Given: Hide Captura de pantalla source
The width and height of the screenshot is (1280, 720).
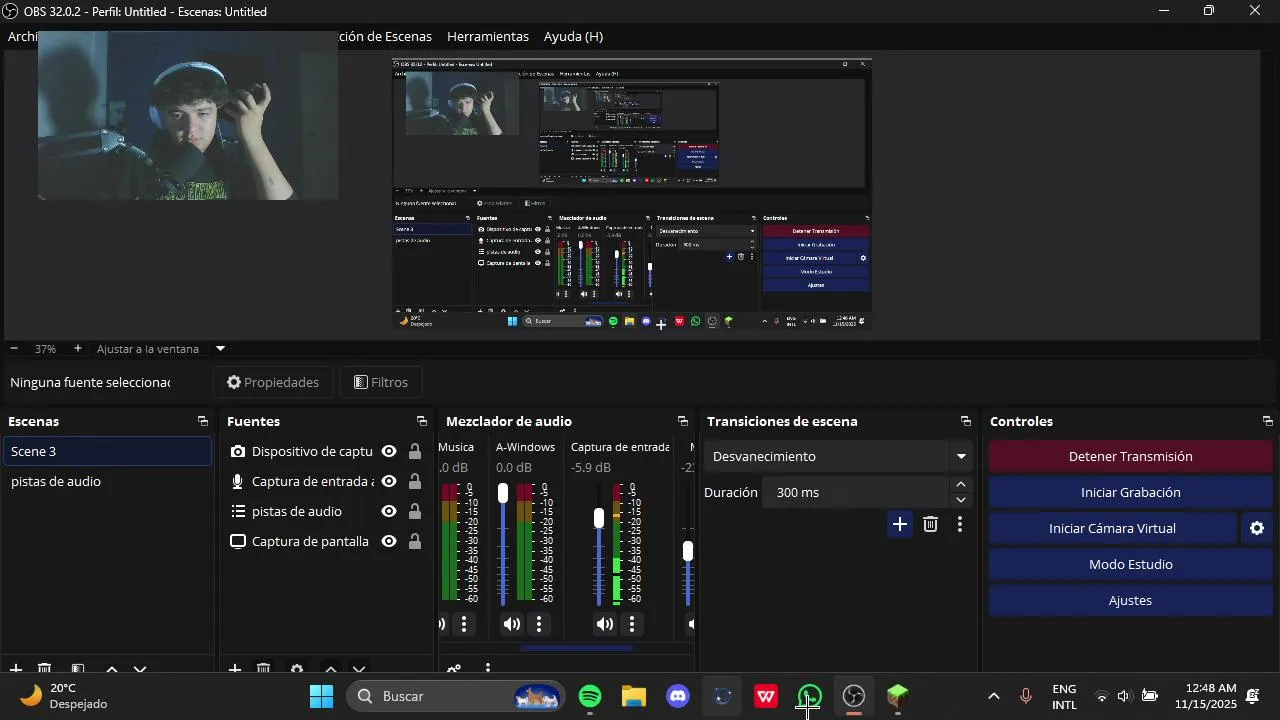Looking at the screenshot, I should pyautogui.click(x=389, y=541).
